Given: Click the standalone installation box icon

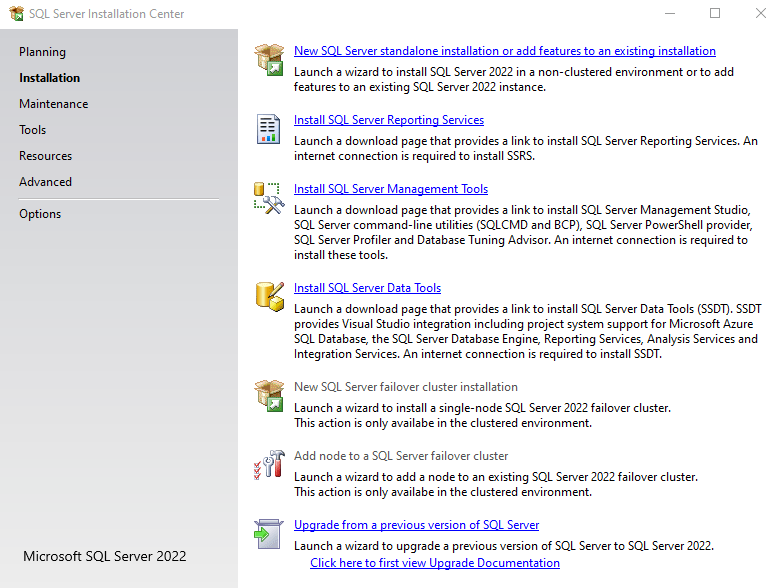Looking at the screenshot, I should coord(269,59).
